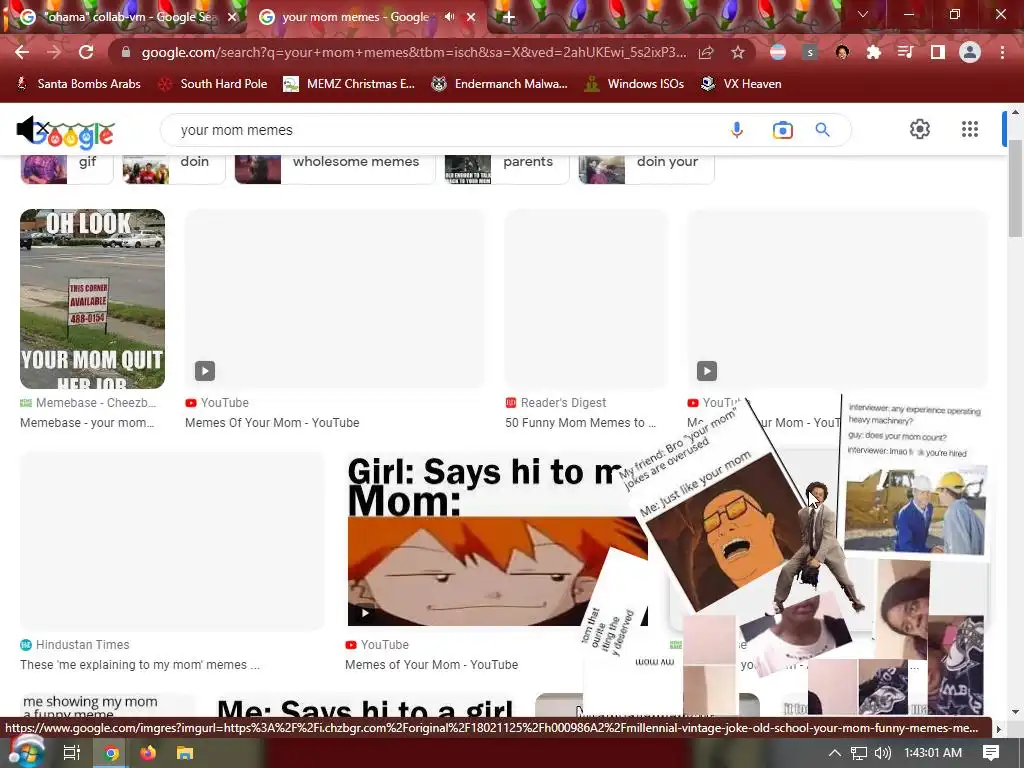This screenshot has height=768, width=1024.
Task: Bookmark this page with the star icon
Action: click(738, 52)
